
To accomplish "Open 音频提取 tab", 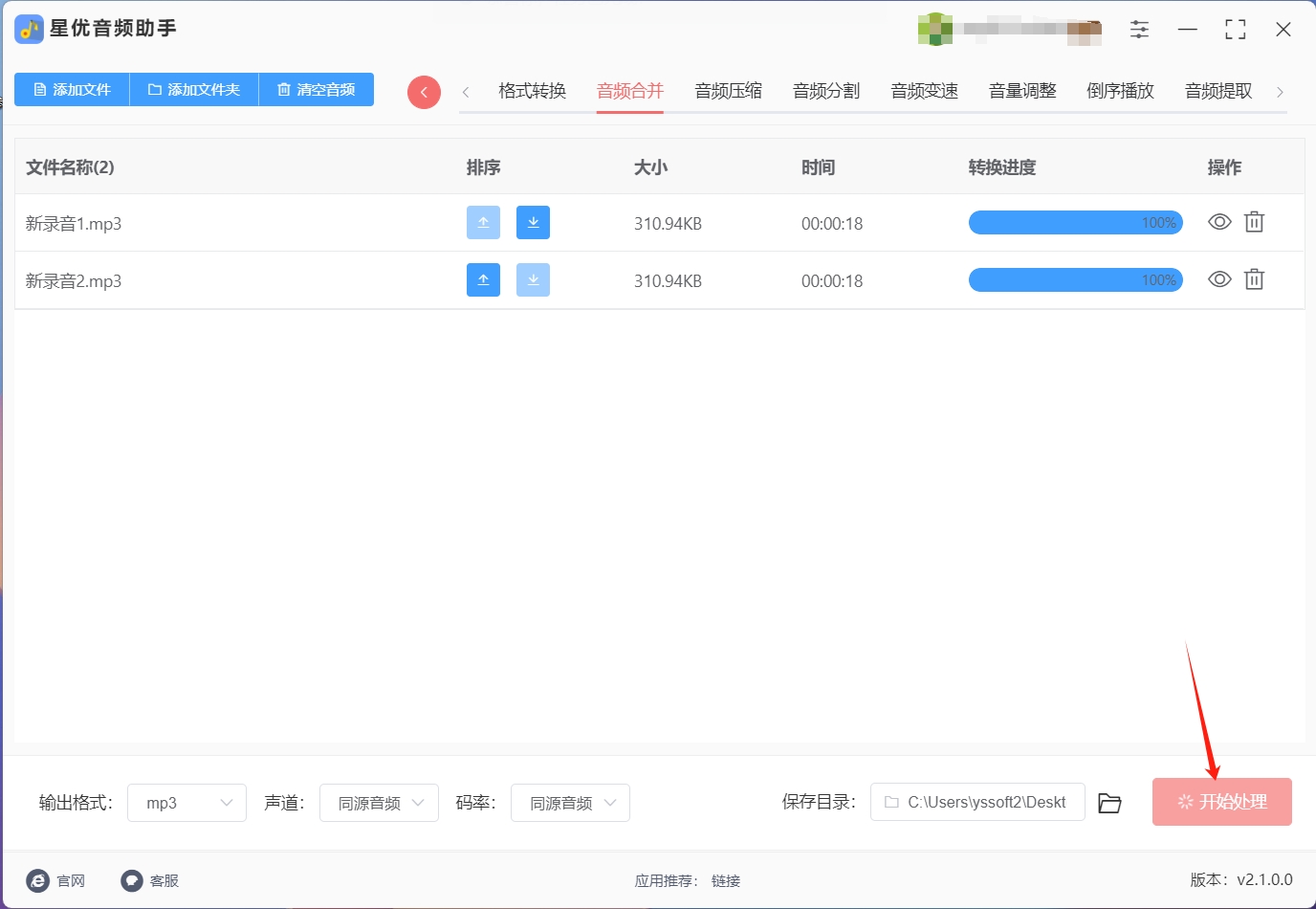I will (1218, 91).
